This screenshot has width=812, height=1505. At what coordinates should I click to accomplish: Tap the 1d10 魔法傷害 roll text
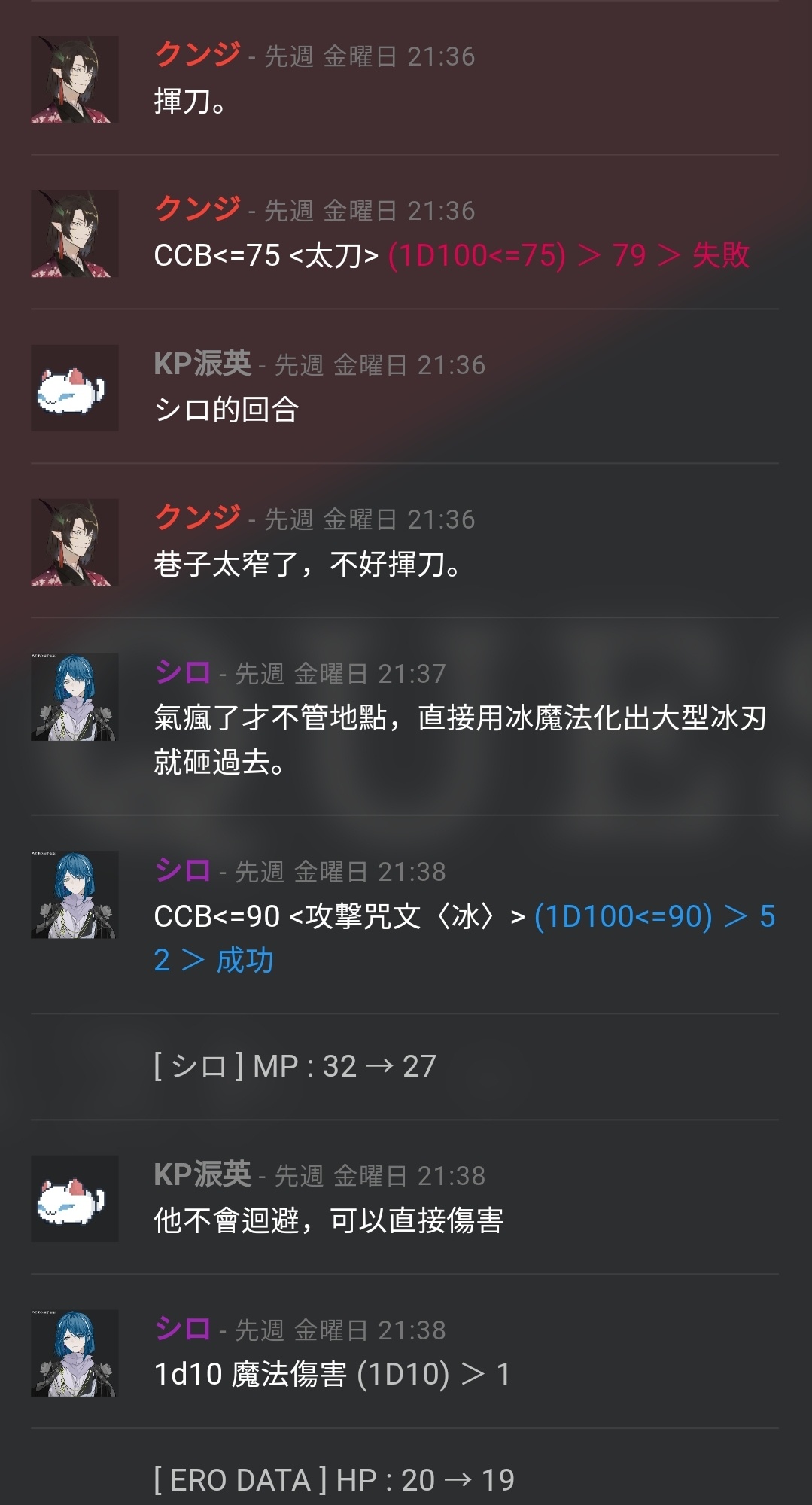[333, 1374]
